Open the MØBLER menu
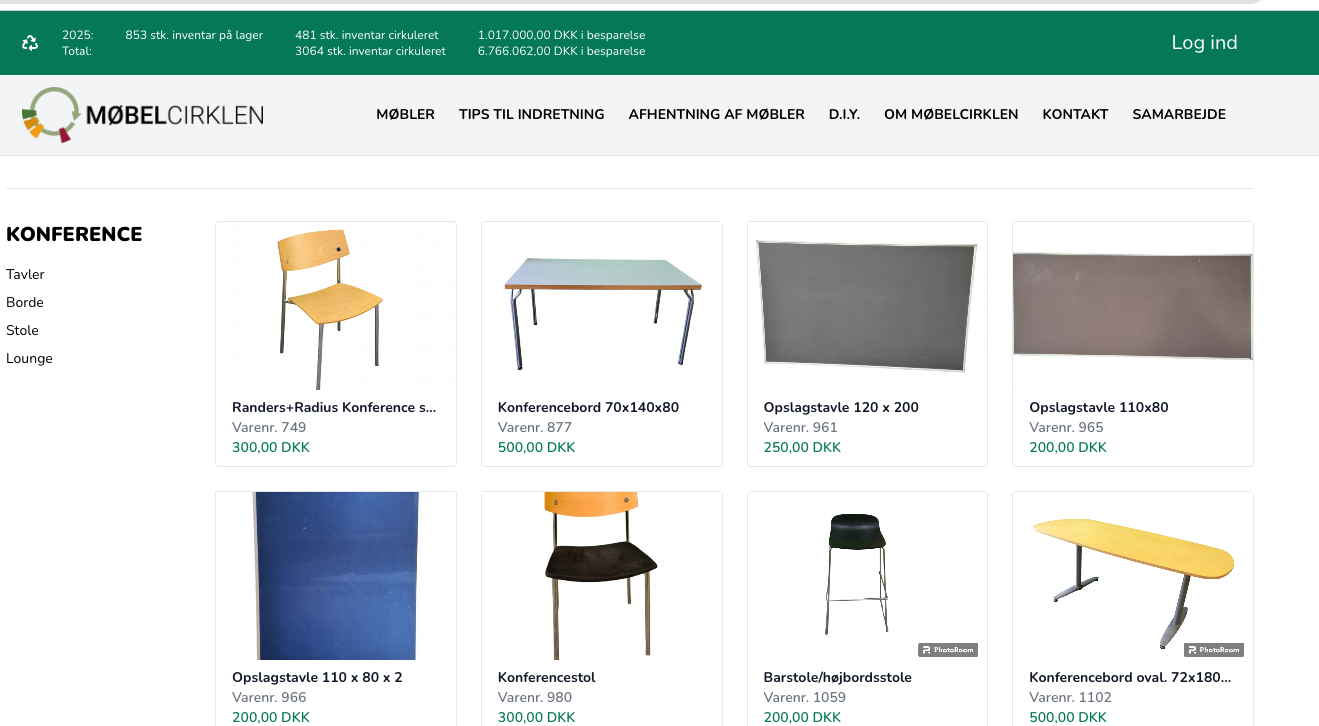Viewport: 1319px width, 726px height. [x=405, y=114]
